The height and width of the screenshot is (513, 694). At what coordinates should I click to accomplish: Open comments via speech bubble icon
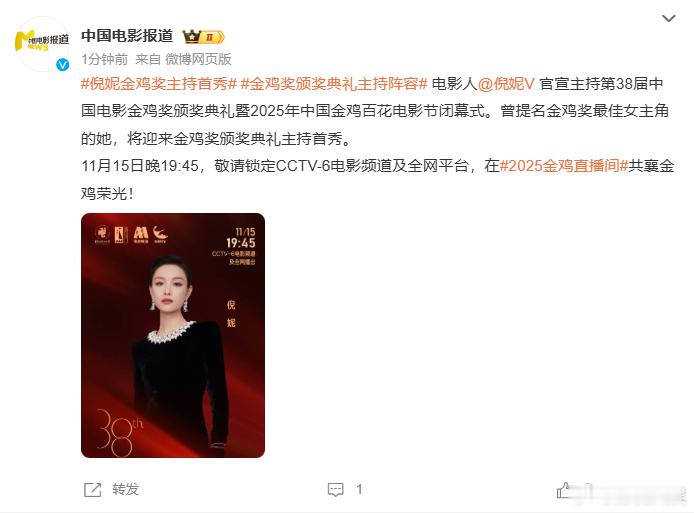pos(335,490)
